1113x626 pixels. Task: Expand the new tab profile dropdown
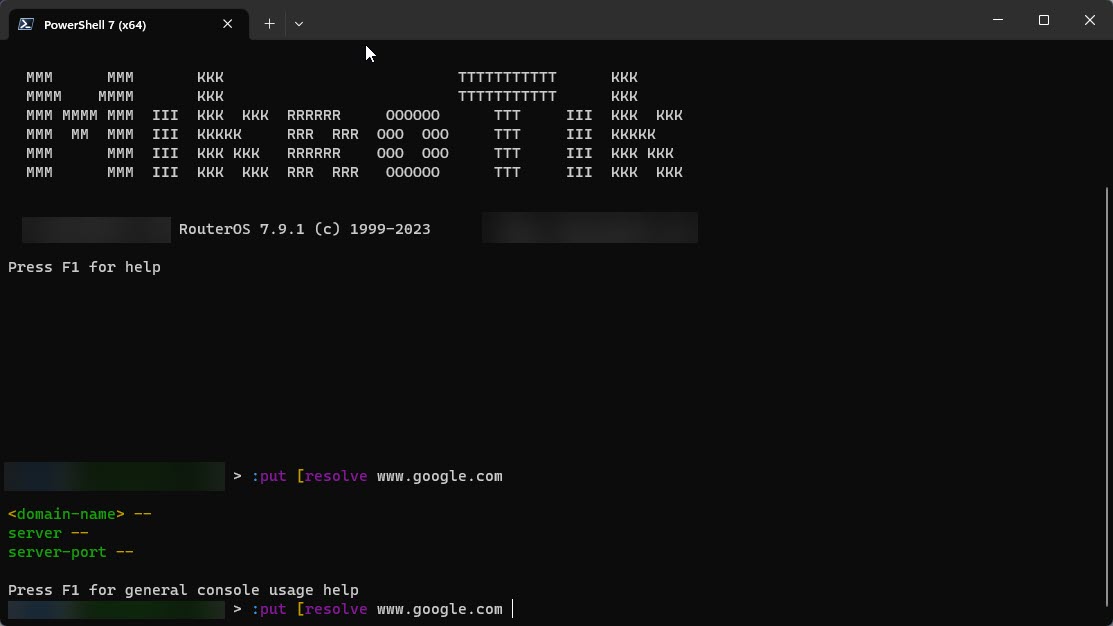(x=299, y=24)
